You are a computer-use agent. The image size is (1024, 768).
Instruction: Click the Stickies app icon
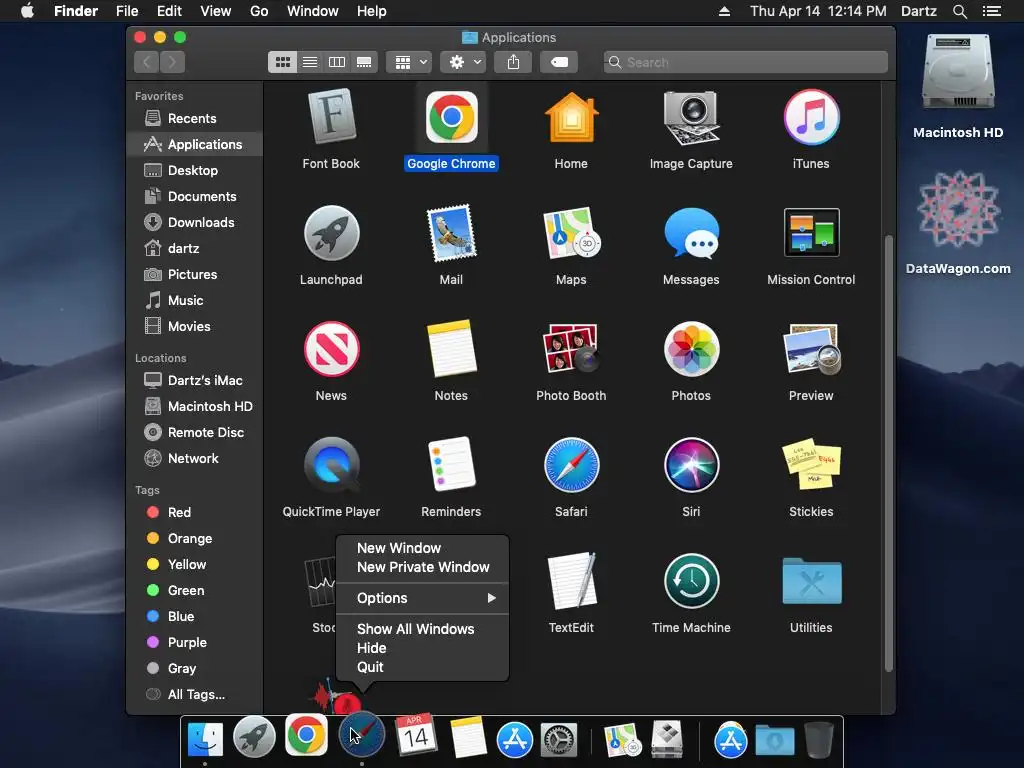811,465
